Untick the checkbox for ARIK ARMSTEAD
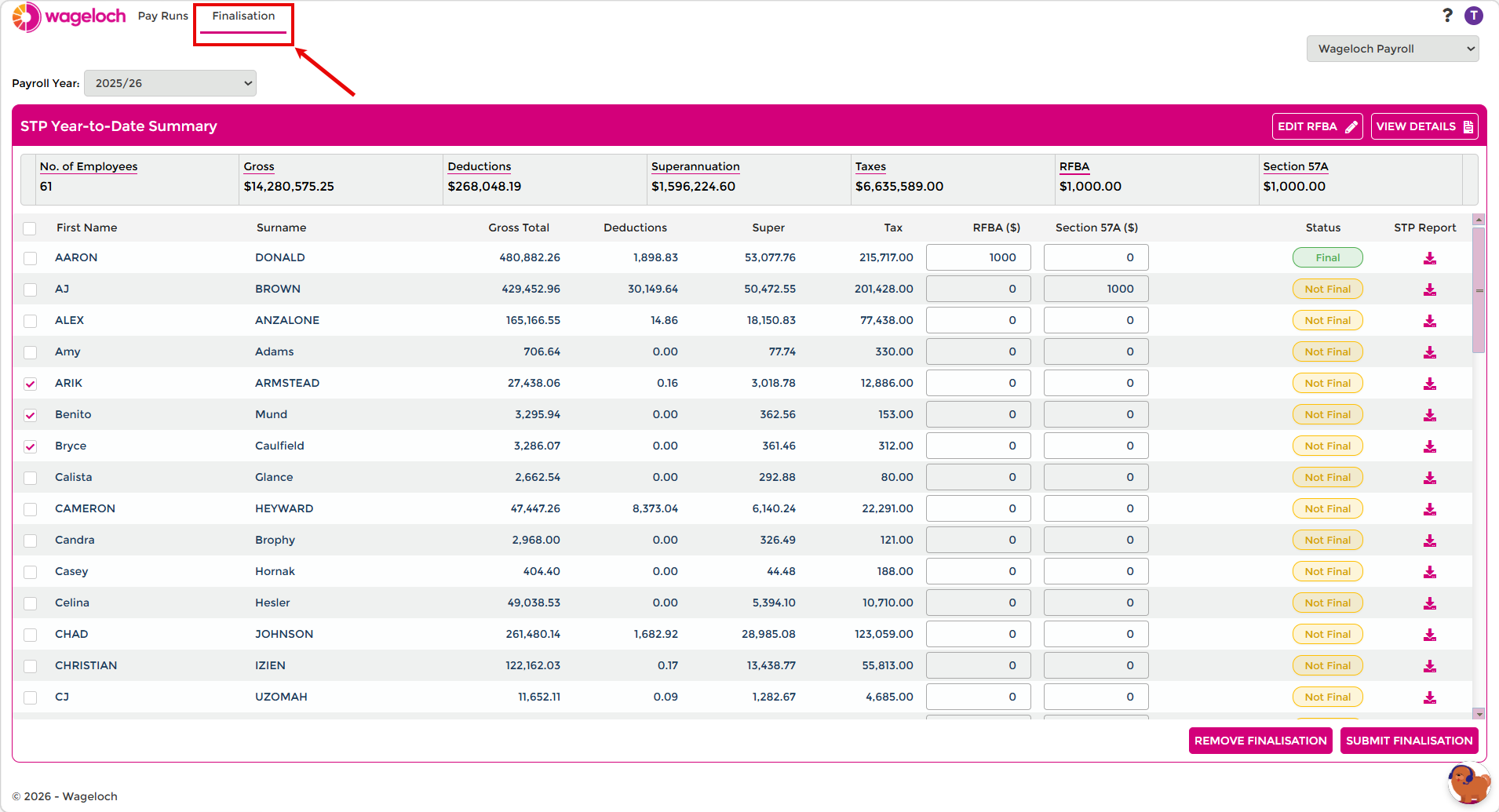 point(30,384)
